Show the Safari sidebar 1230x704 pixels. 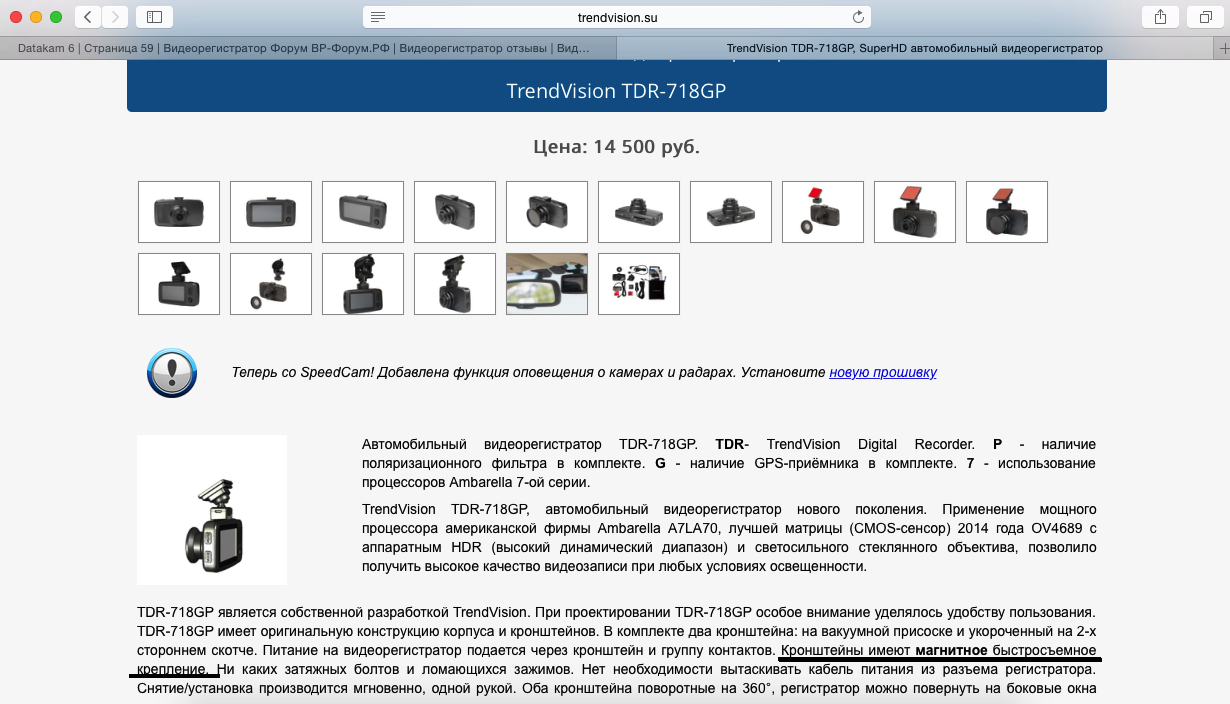(154, 17)
